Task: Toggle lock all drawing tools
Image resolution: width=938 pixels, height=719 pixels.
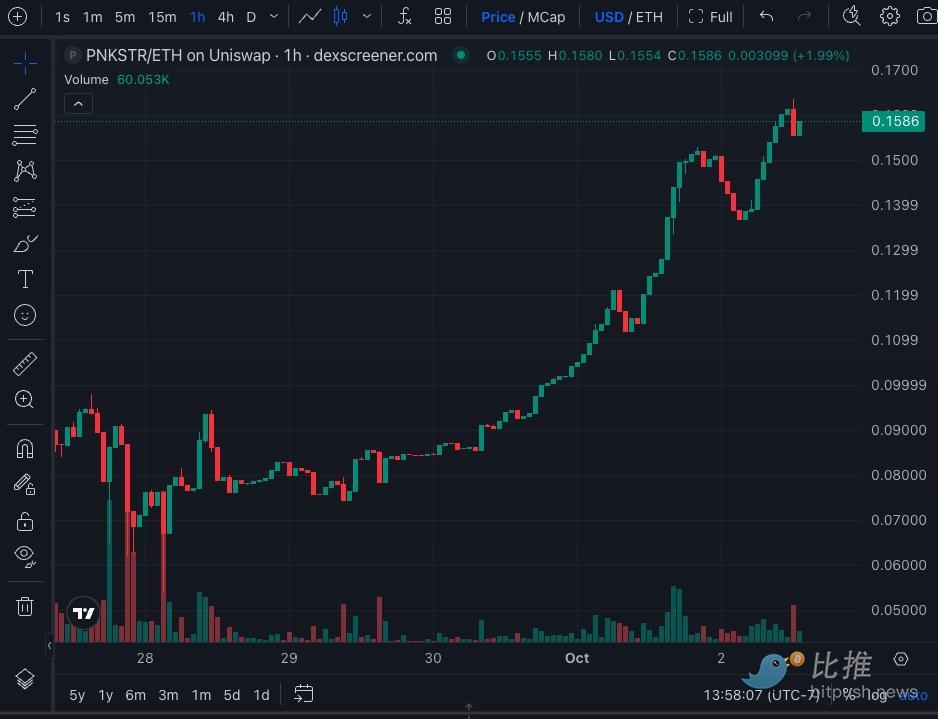Action: pos(25,521)
